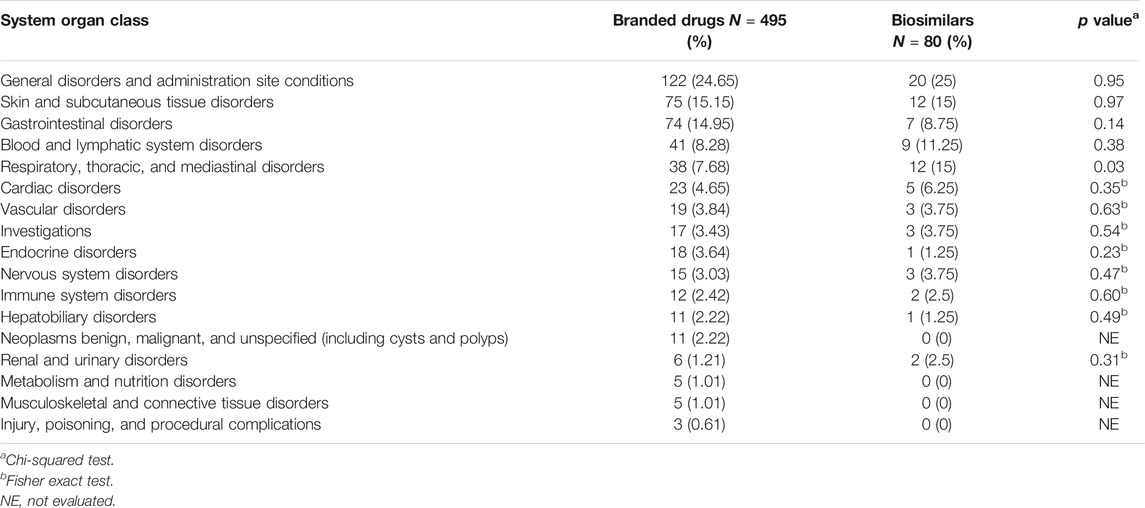The height and width of the screenshot is (508, 1145).
Task: Click the 0.03 p value for Respiratory disorders
Action: (x=1109, y=167)
